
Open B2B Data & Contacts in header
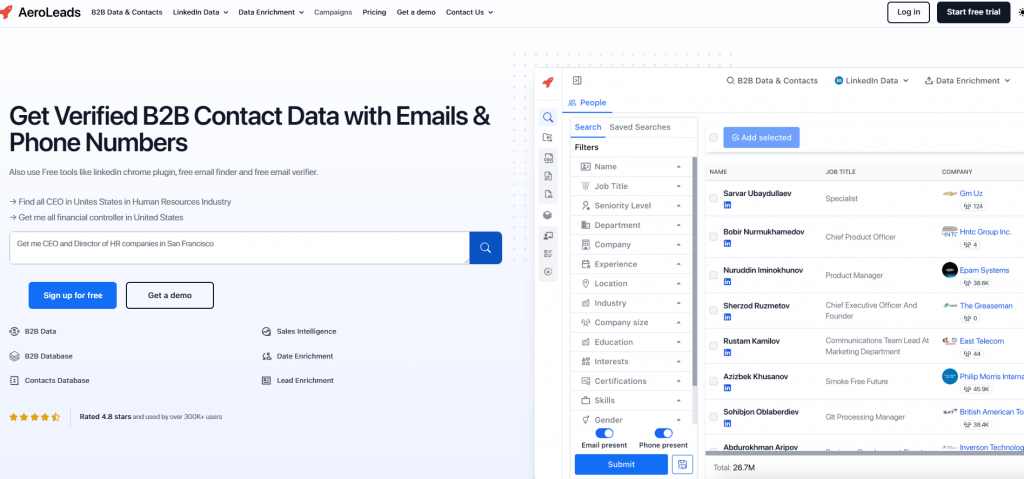tap(127, 12)
